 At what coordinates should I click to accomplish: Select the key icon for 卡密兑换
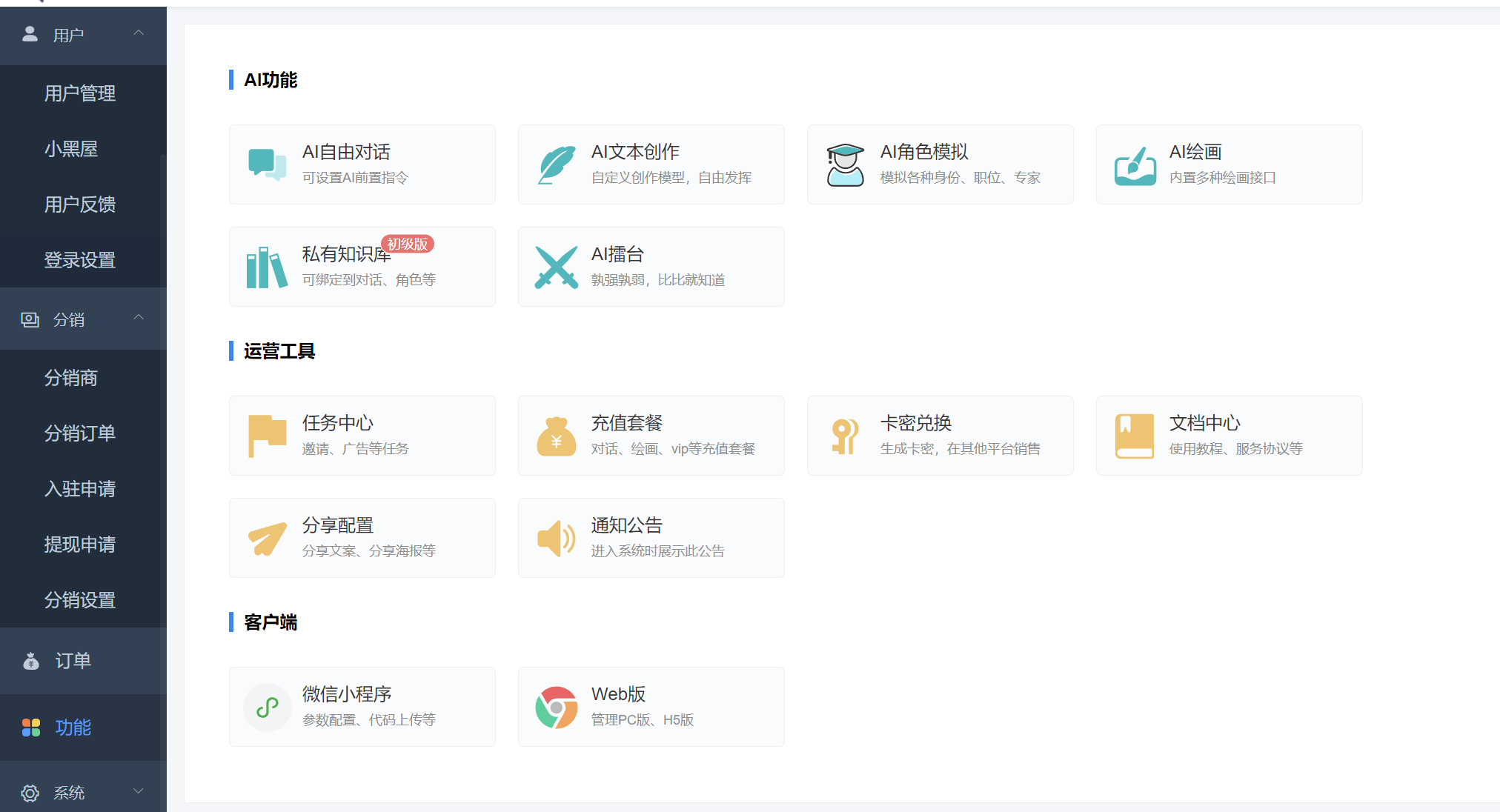(x=844, y=436)
